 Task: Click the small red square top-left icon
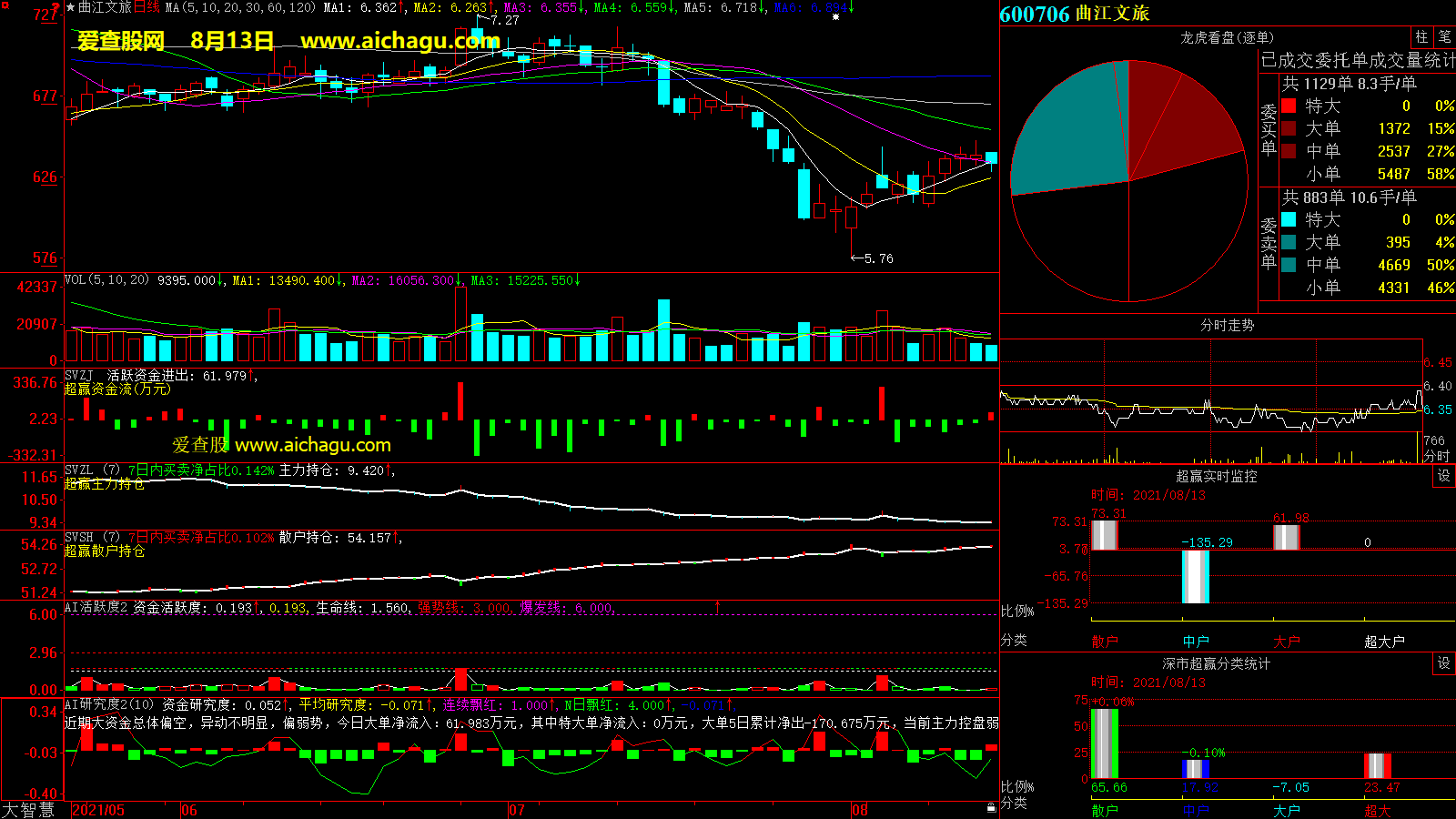5,5
